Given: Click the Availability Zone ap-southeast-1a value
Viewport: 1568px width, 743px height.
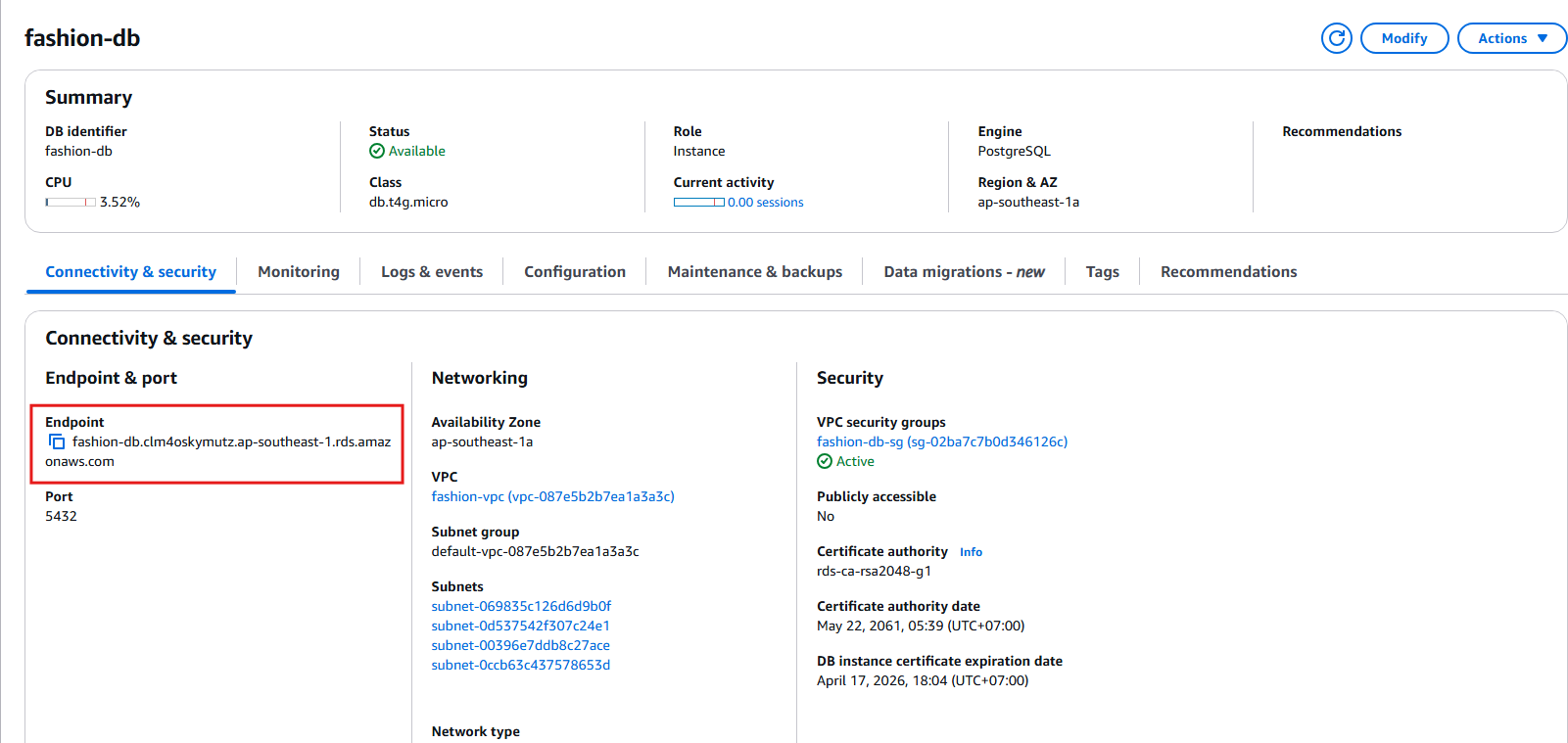Looking at the screenshot, I should [x=482, y=441].
